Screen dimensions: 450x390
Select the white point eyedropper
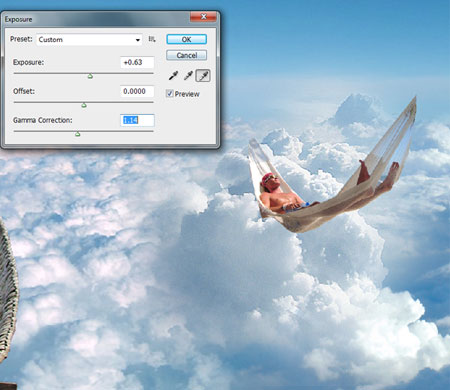(203, 76)
